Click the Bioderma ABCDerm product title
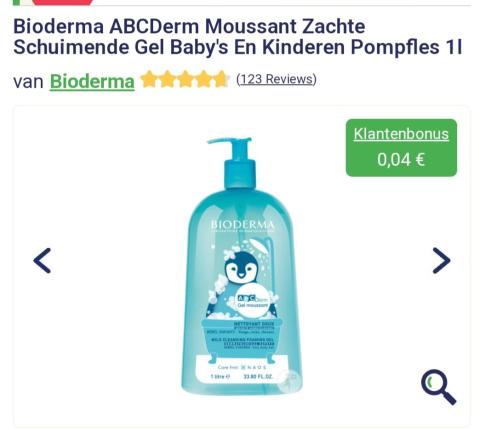 [238, 37]
